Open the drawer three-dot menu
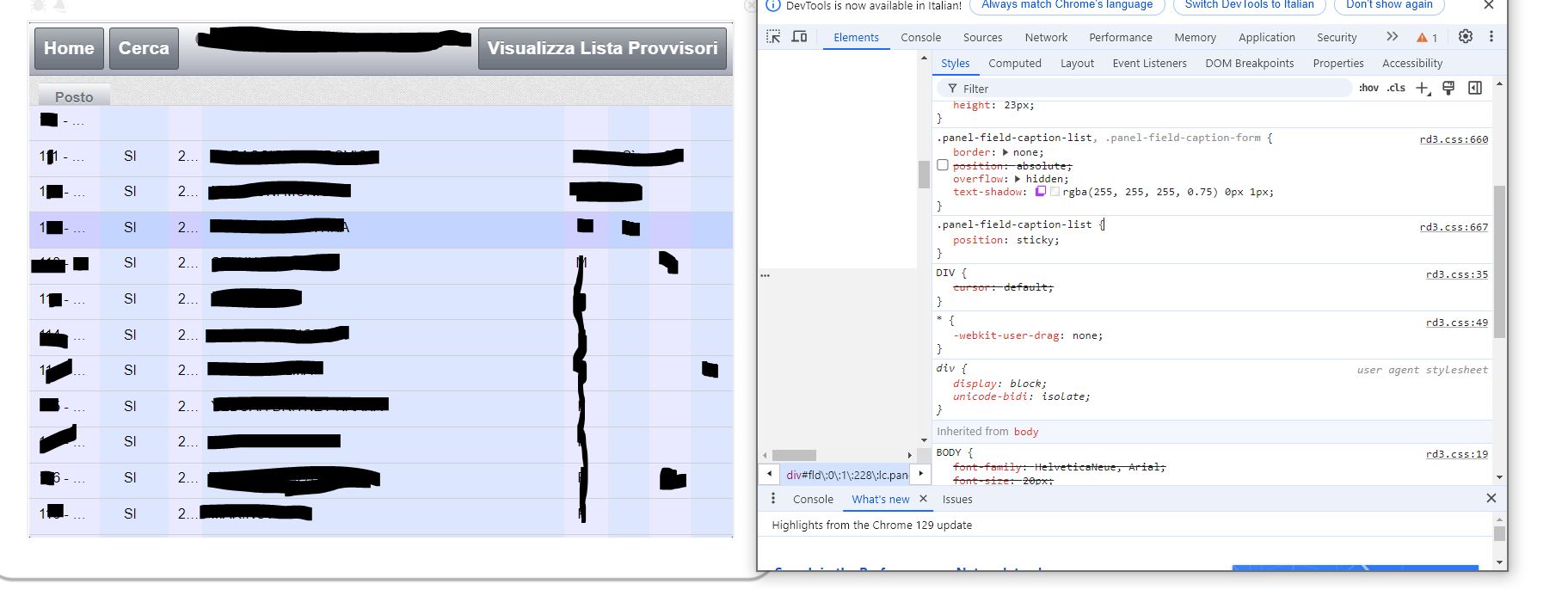This screenshot has height=590, width=1568. [773, 499]
